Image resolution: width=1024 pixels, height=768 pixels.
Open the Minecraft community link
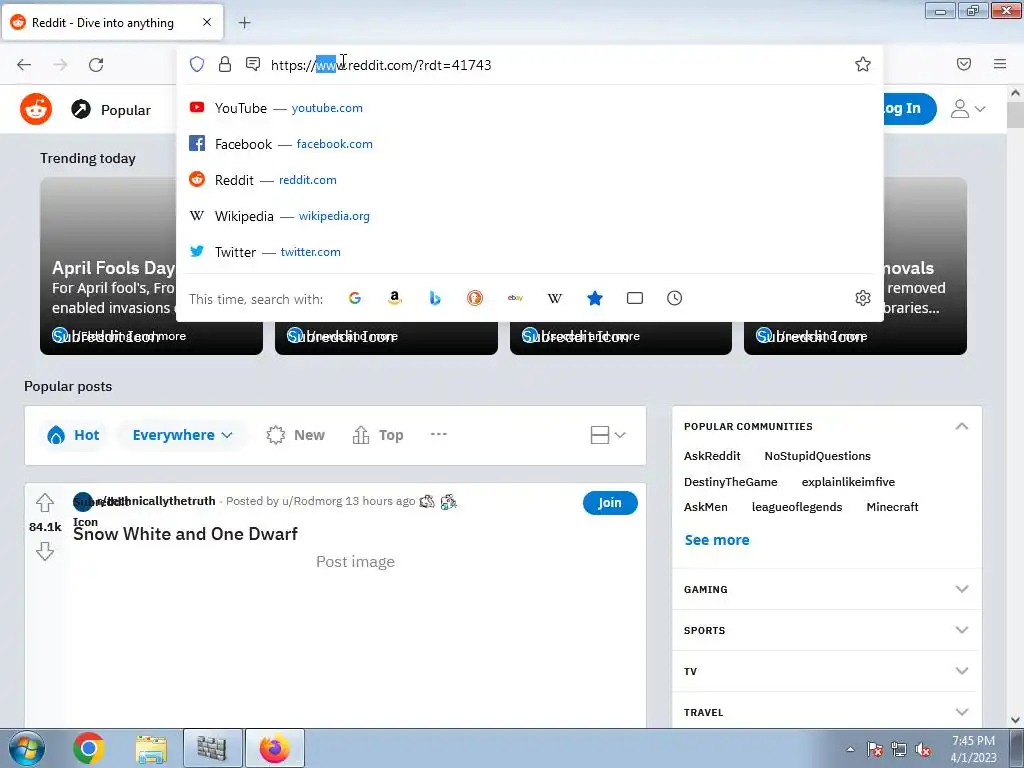click(892, 507)
